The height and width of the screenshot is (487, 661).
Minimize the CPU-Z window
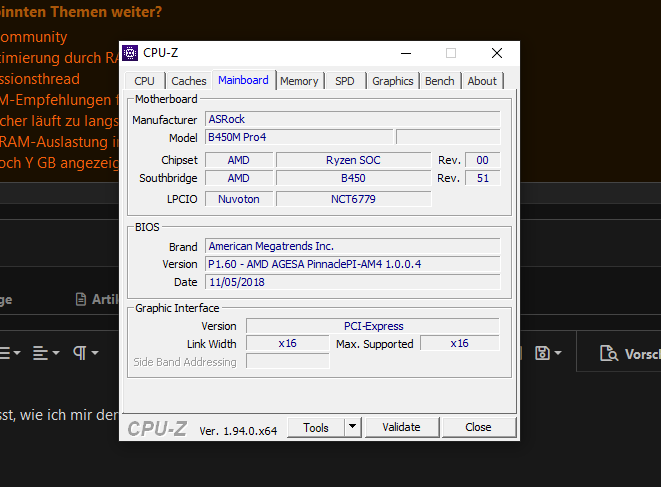[406, 53]
